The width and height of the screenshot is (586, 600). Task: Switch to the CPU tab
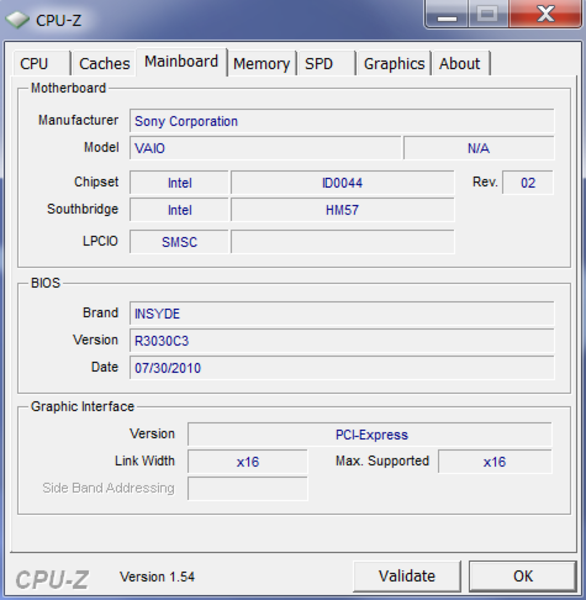point(42,64)
